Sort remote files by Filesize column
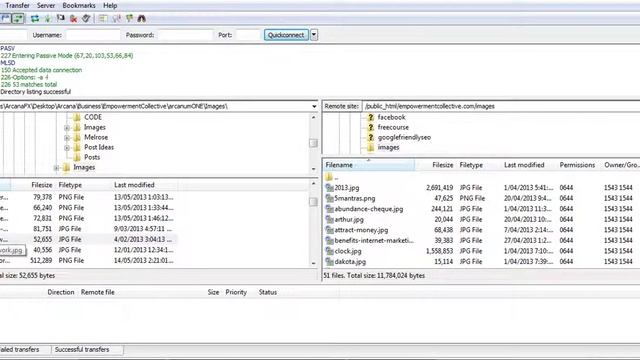The width and height of the screenshot is (640, 360). point(435,165)
